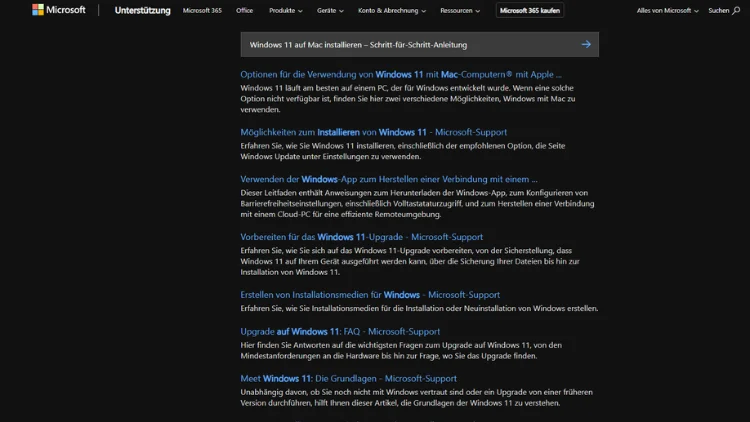
Task: Open Upgrade auf Windows 11: FAQ link
Action: coord(340,331)
